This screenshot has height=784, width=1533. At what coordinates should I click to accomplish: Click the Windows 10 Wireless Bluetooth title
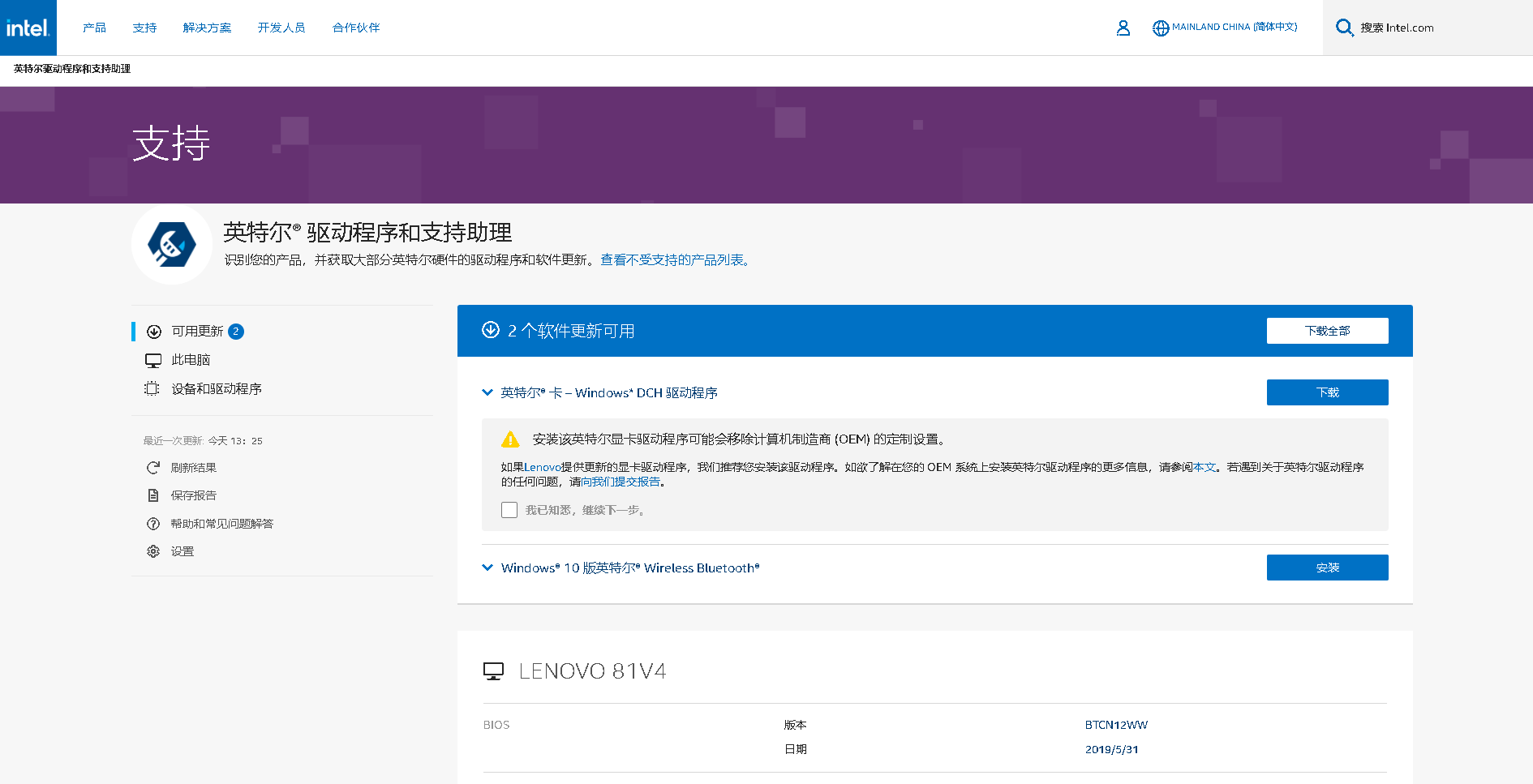[x=630, y=568]
